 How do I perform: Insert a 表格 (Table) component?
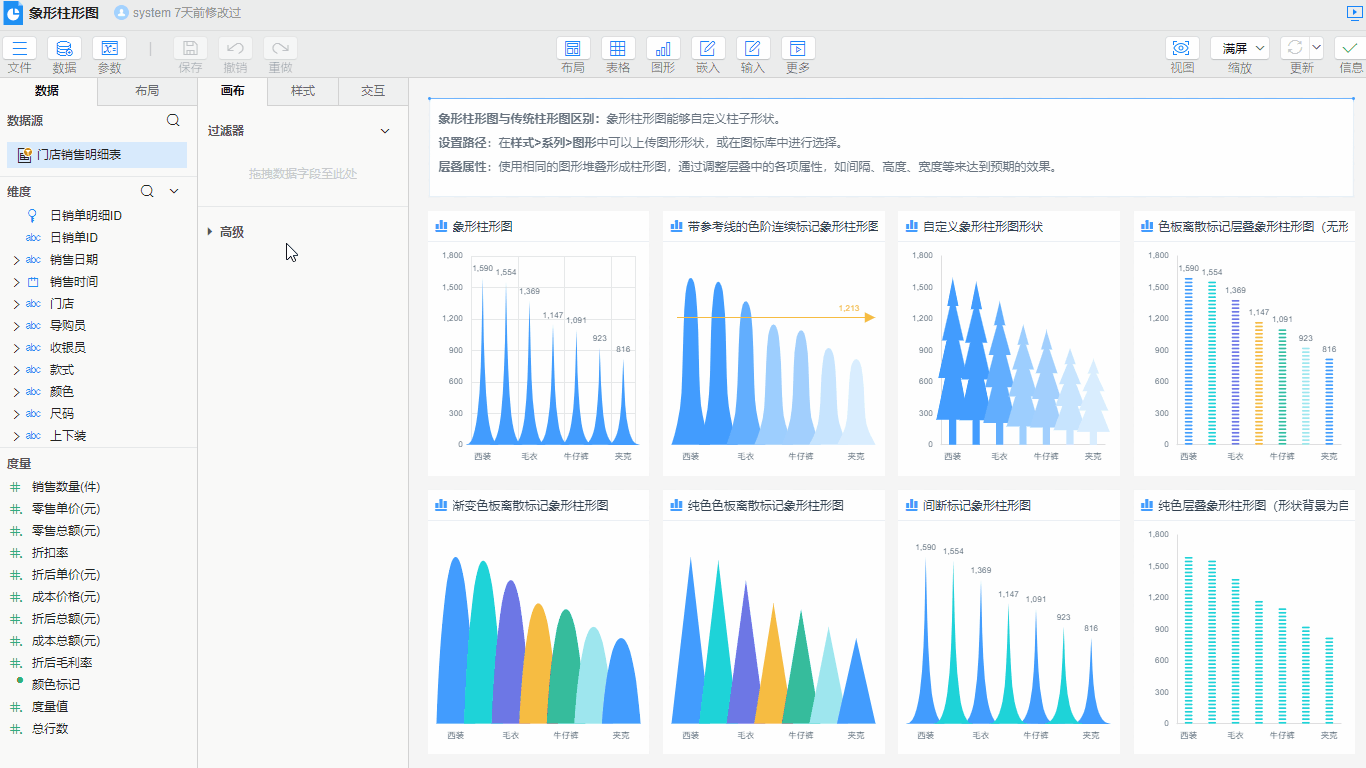click(x=618, y=49)
